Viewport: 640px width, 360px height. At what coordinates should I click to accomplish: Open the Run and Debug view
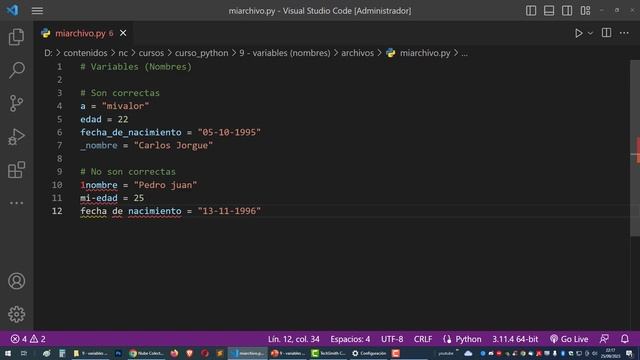click(16, 137)
